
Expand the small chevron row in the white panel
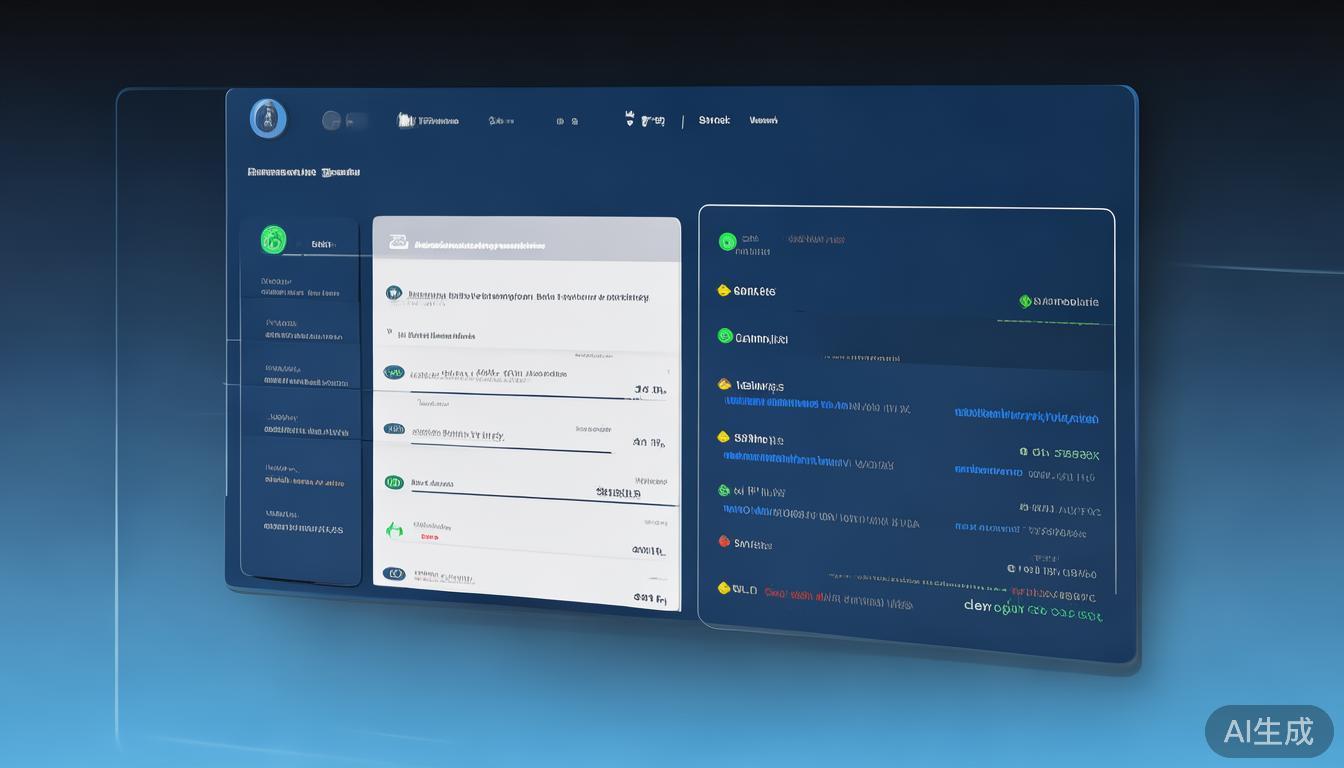pos(390,336)
